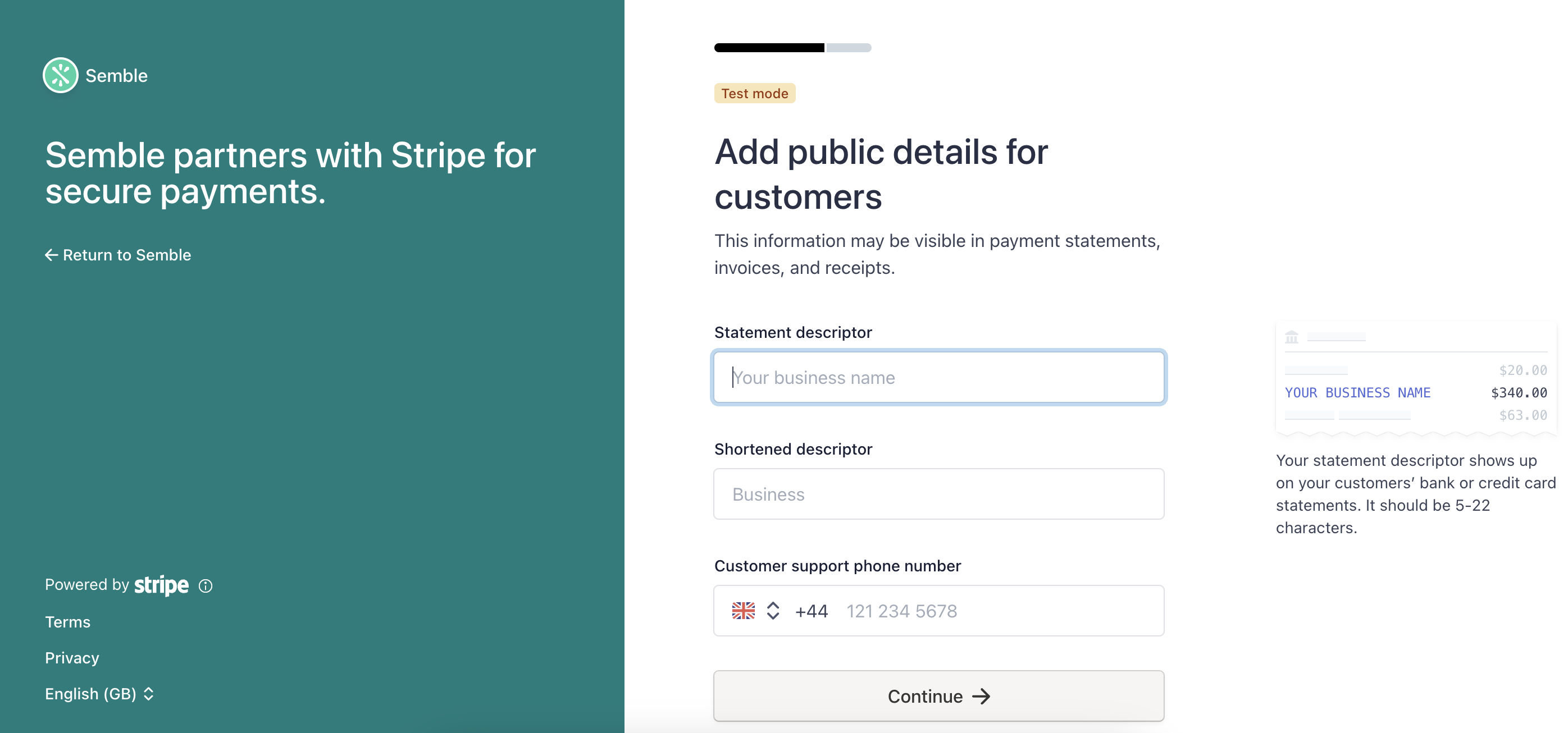1568x733 pixels.
Task: Click the Test mode badge
Action: pos(755,93)
